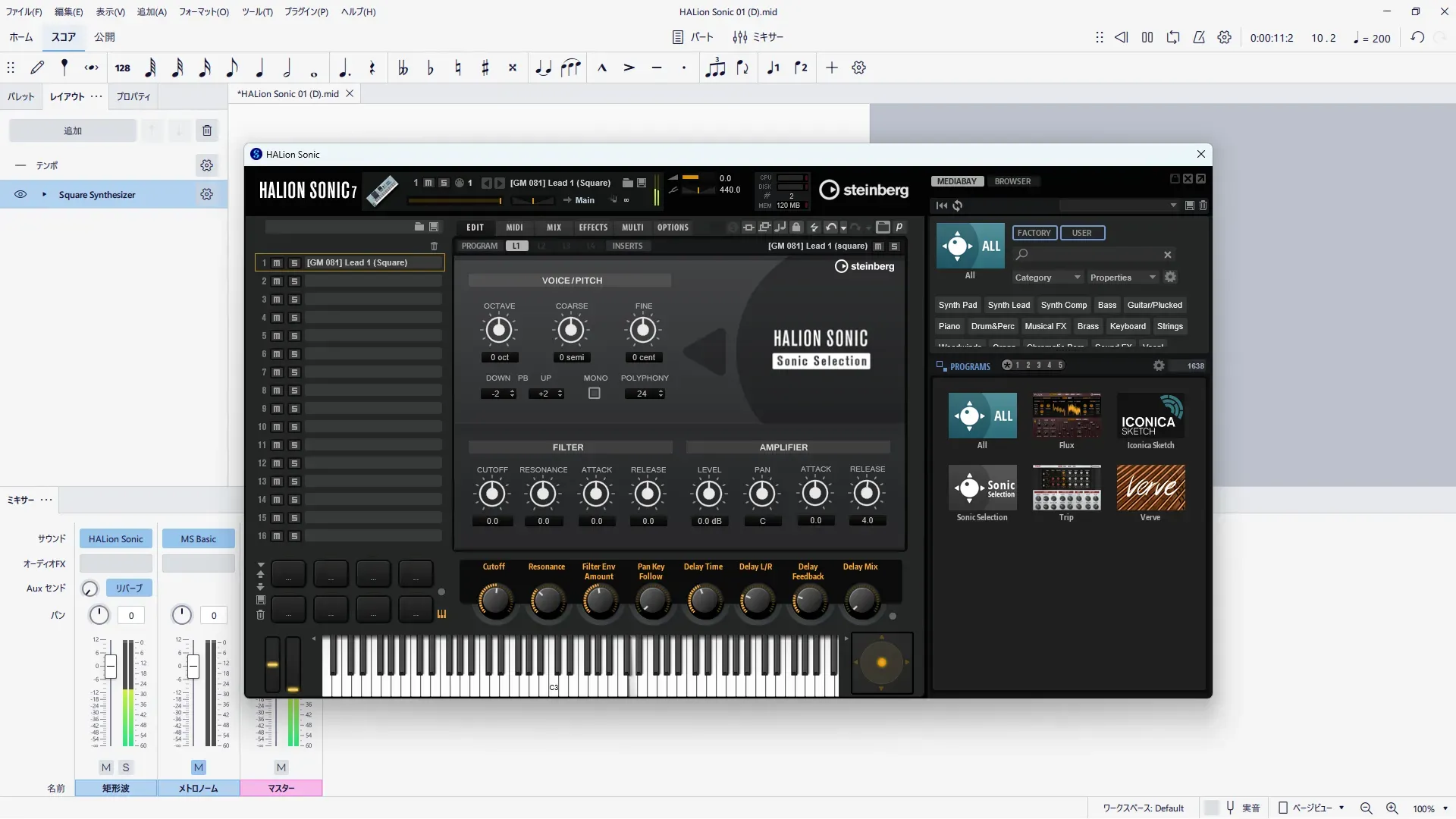Click the loop playback icon
Screen dimensions: 1456x819
coord(1173,37)
